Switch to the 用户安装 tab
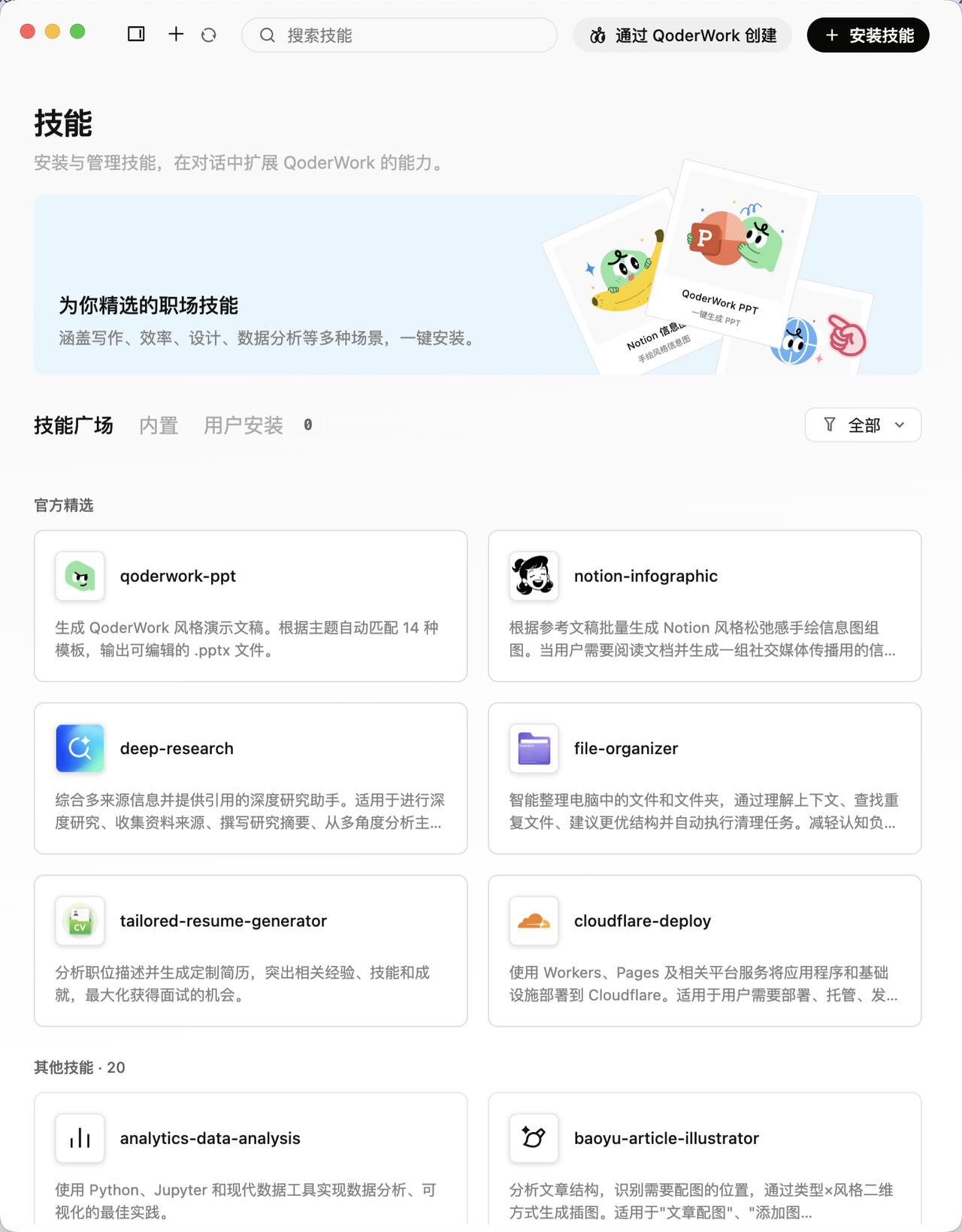 pyautogui.click(x=244, y=425)
